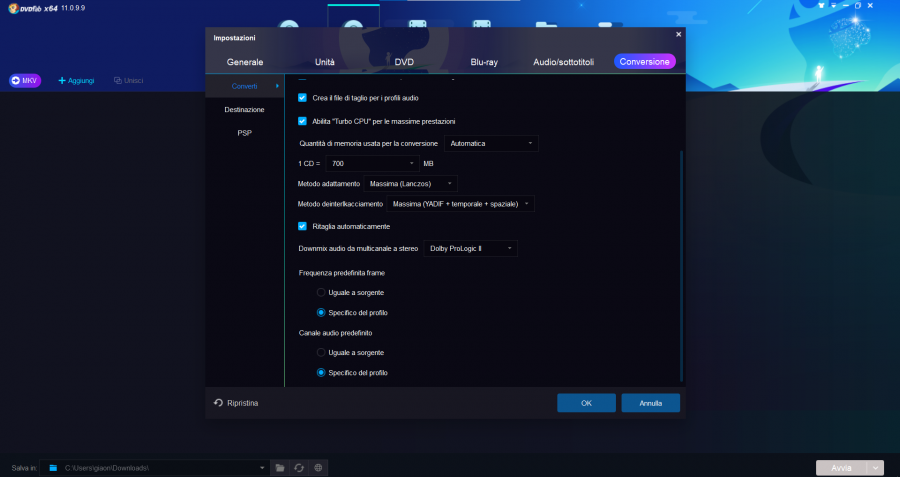
Task: Select Destinazione in the left sidebar
Action: click(x=244, y=109)
